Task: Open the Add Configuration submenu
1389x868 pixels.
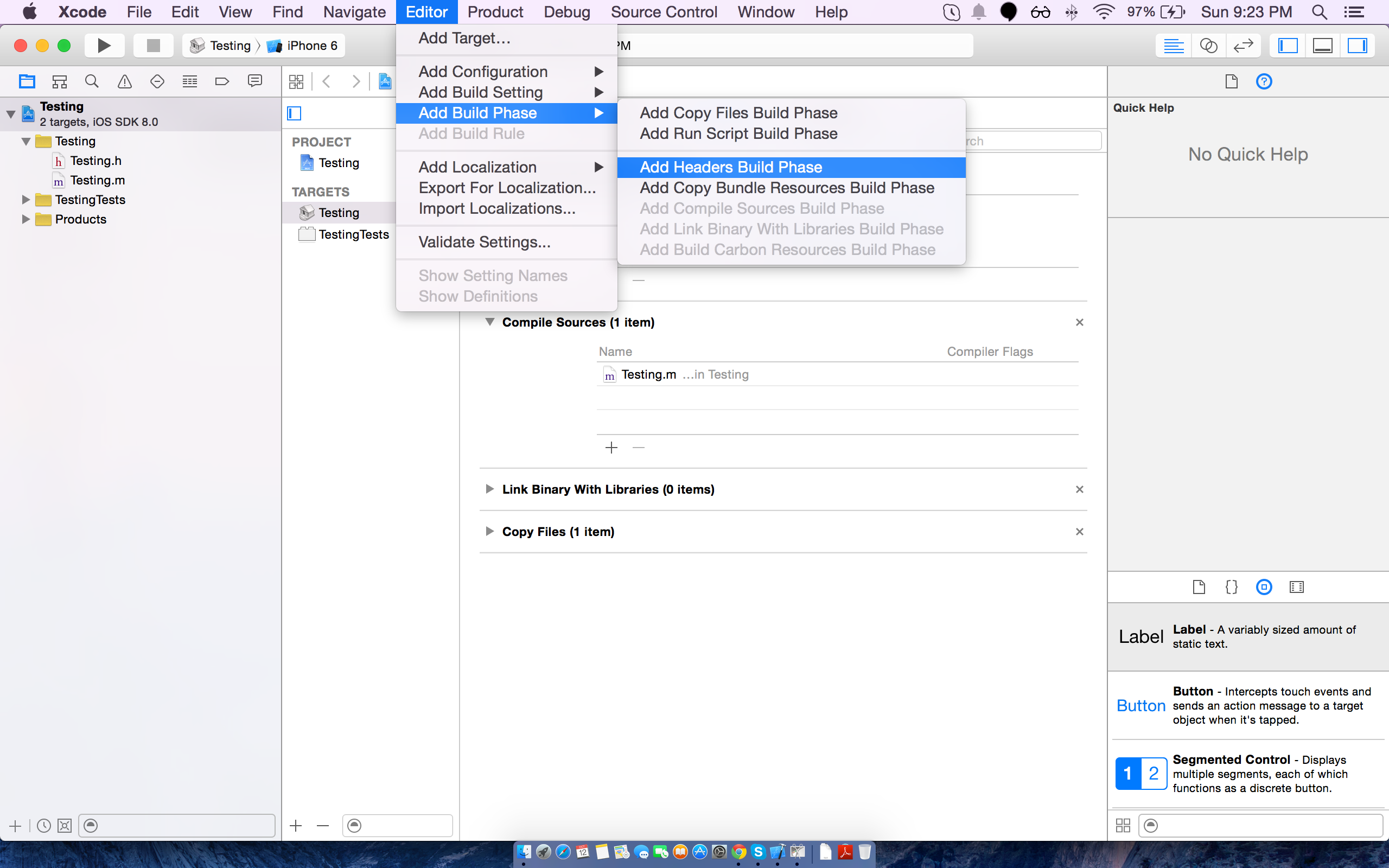Action: tap(506, 72)
